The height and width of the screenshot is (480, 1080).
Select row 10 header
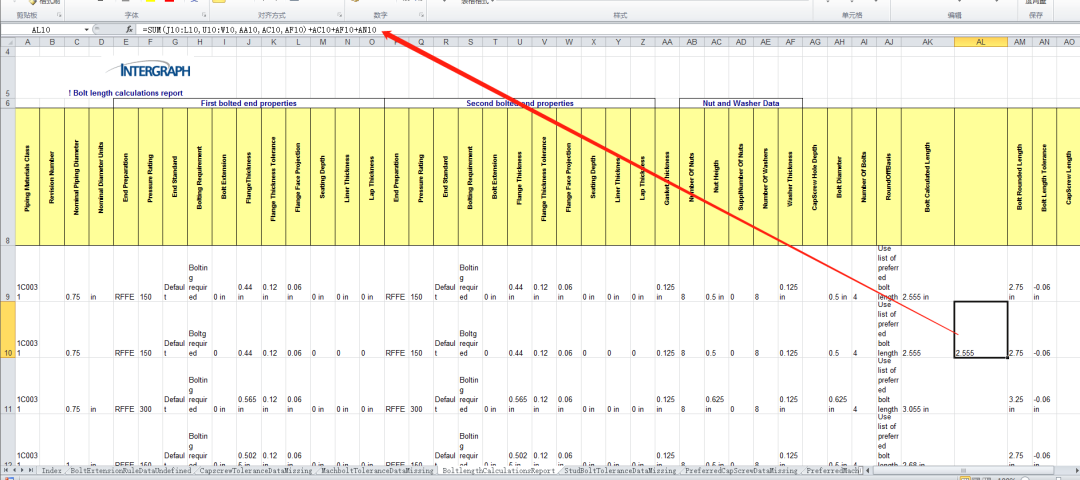pyautogui.click(x=8, y=329)
